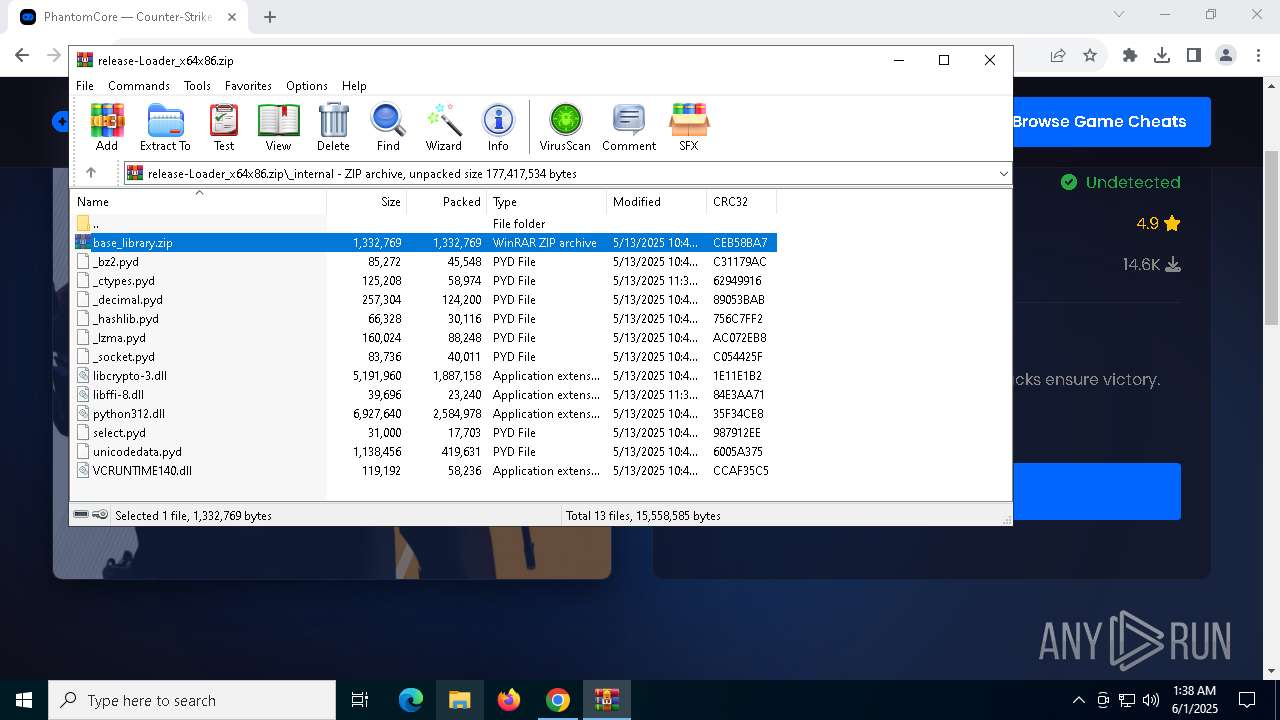Image resolution: width=1280 pixels, height=720 pixels.
Task: Sort by the Packed column header
Action: tap(446, 202)
